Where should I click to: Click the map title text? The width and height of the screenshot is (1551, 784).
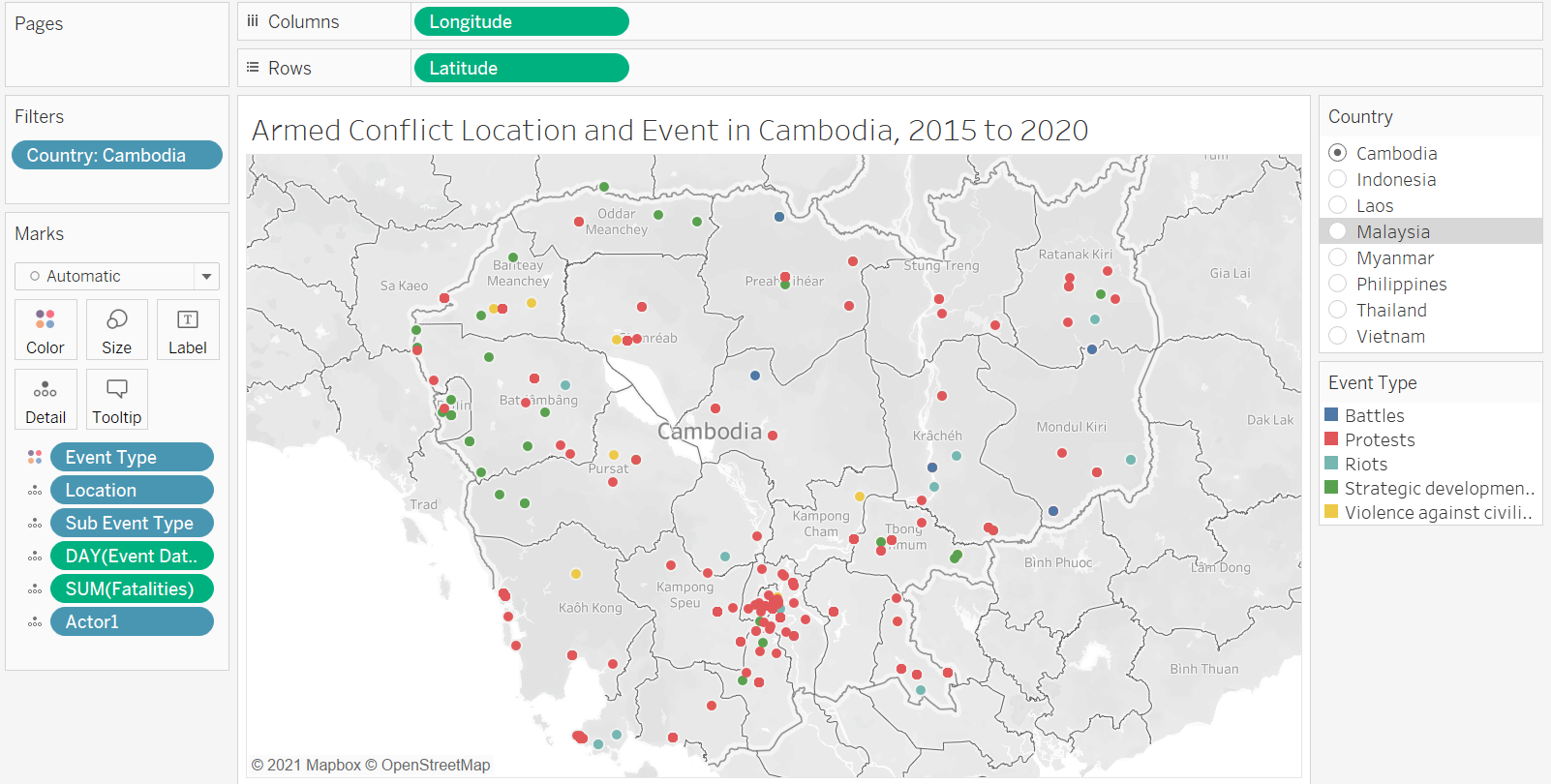pyautogui.click(x=670, y=130)
